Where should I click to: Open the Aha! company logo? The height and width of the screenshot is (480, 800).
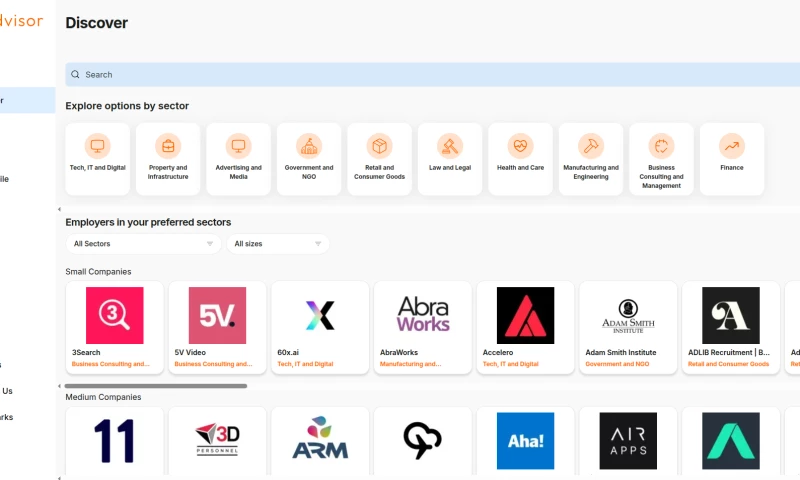tap(526, 441)
